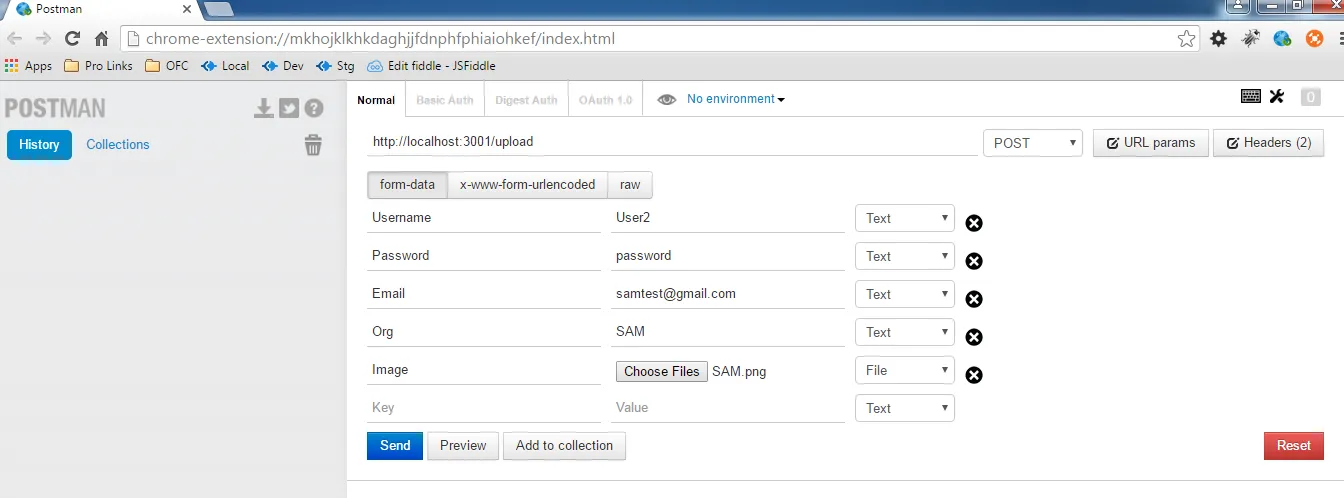Select the form-data body type
Image resolution: width=1344 pixels, height=498 pixels.
407,185
